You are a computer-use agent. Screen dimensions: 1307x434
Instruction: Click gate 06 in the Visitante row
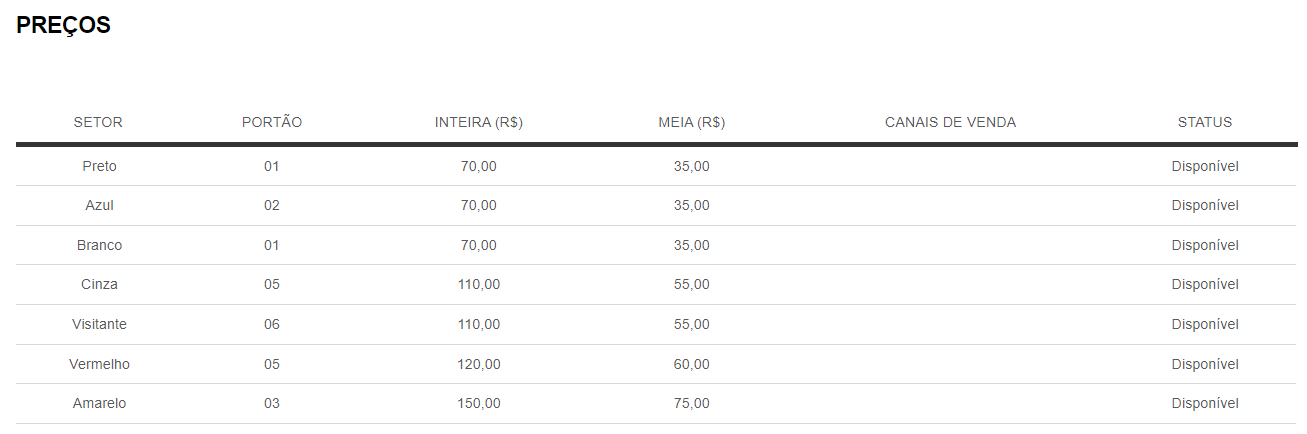272,324
